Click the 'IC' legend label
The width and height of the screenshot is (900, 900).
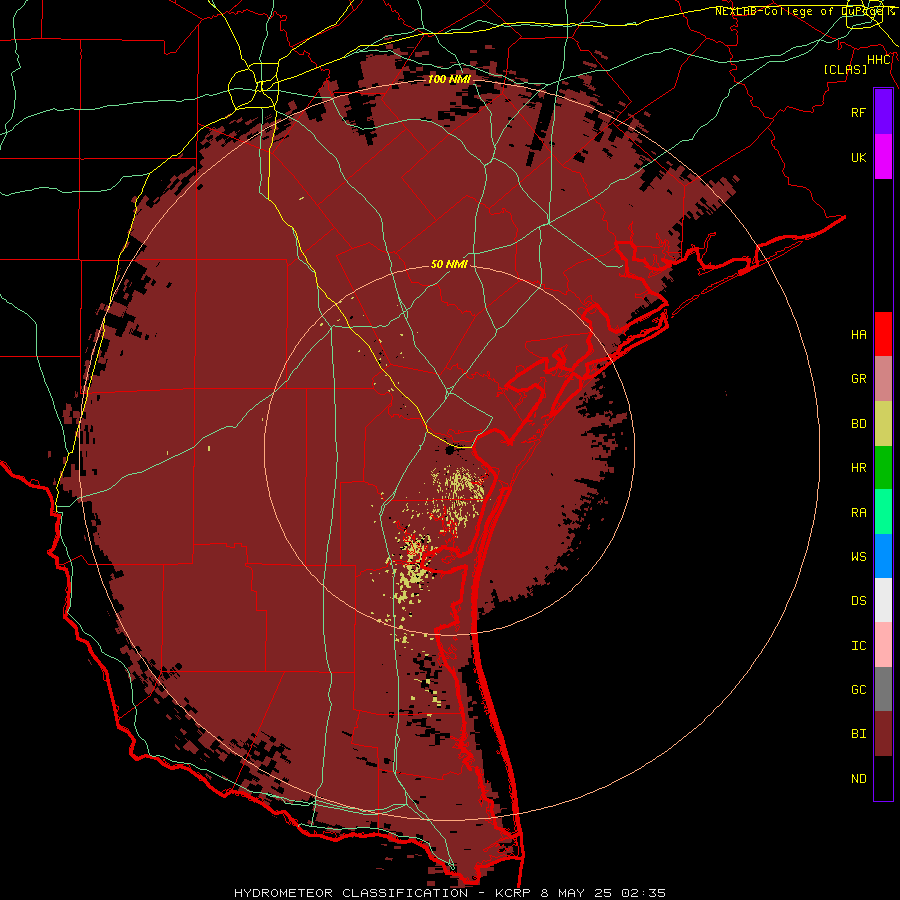tap(858, 645)
